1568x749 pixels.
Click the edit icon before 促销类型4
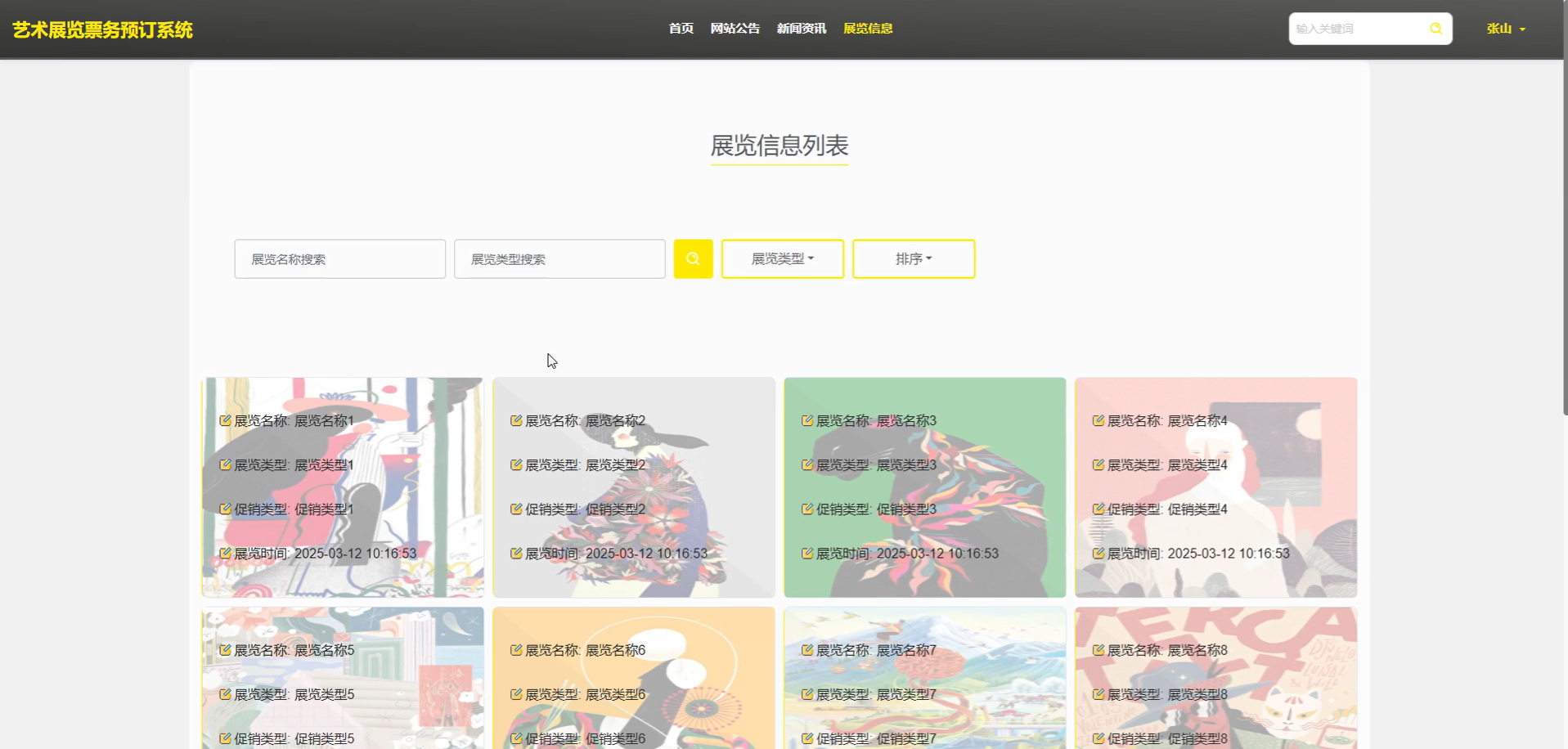coord(1098,509)
